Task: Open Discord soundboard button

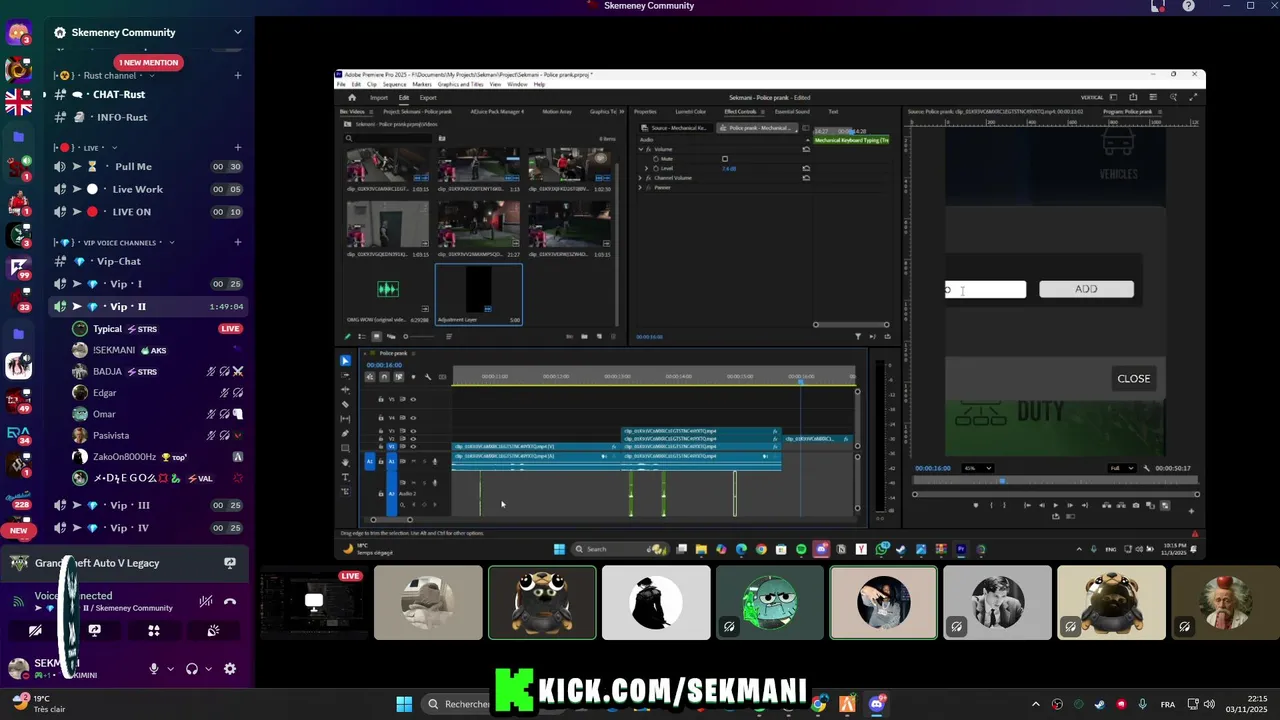Action: click(x=213, y=630)
